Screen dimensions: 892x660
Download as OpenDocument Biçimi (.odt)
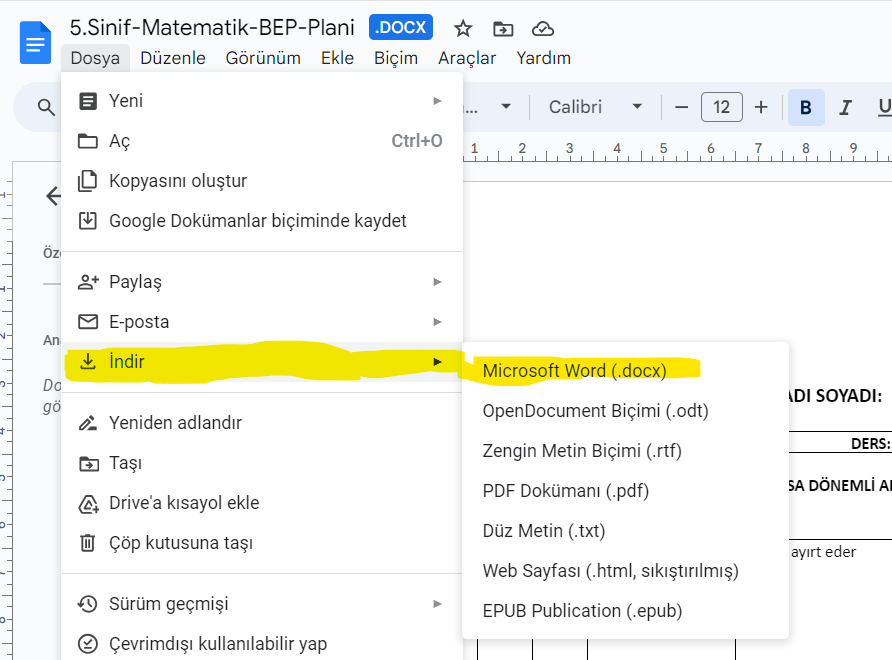(x=625, y=410)
